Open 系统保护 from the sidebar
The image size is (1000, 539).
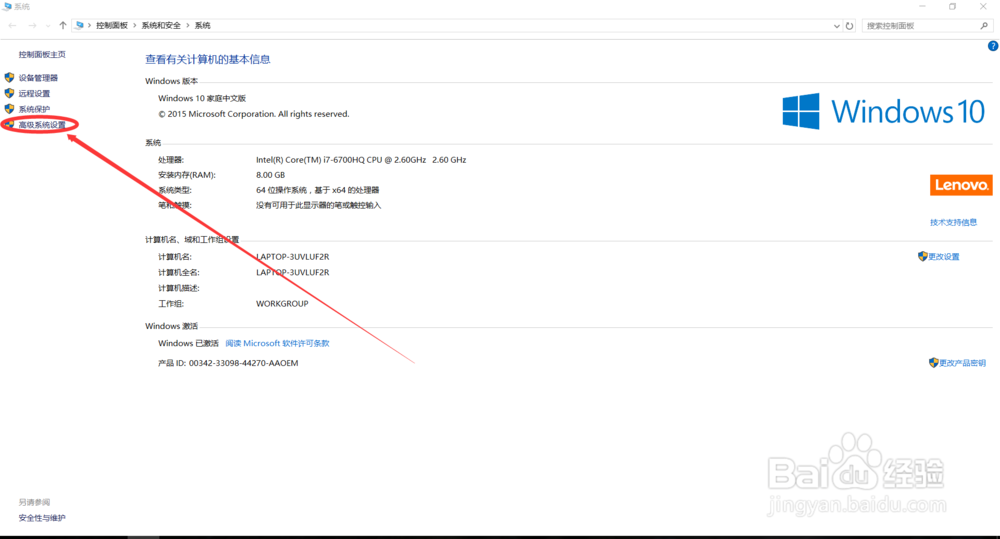pyautogui.click(x=34, y=109)
